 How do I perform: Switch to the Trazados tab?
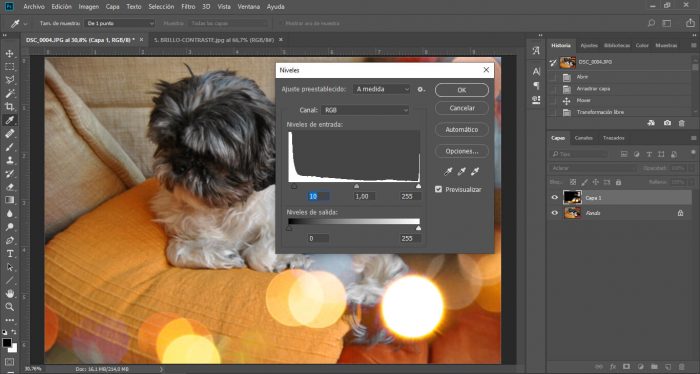(614, 138)
